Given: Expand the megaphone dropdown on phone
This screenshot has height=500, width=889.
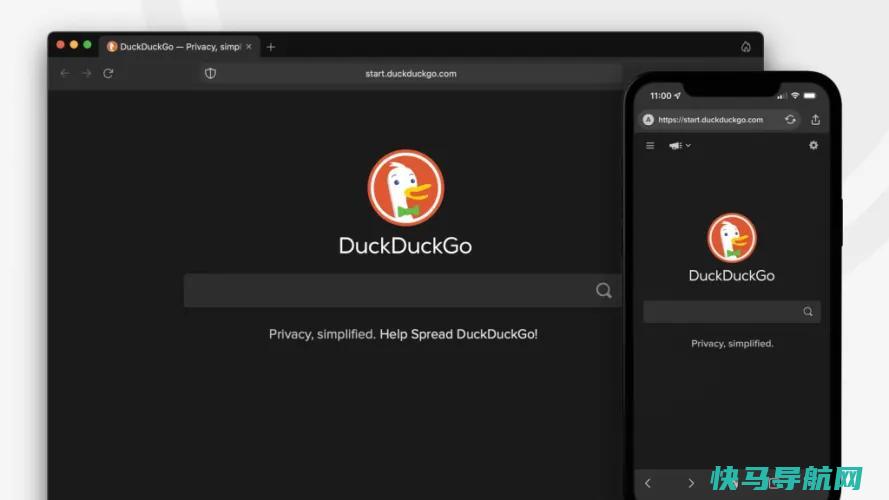Looking at the screenshot, I should click(679, 146).
